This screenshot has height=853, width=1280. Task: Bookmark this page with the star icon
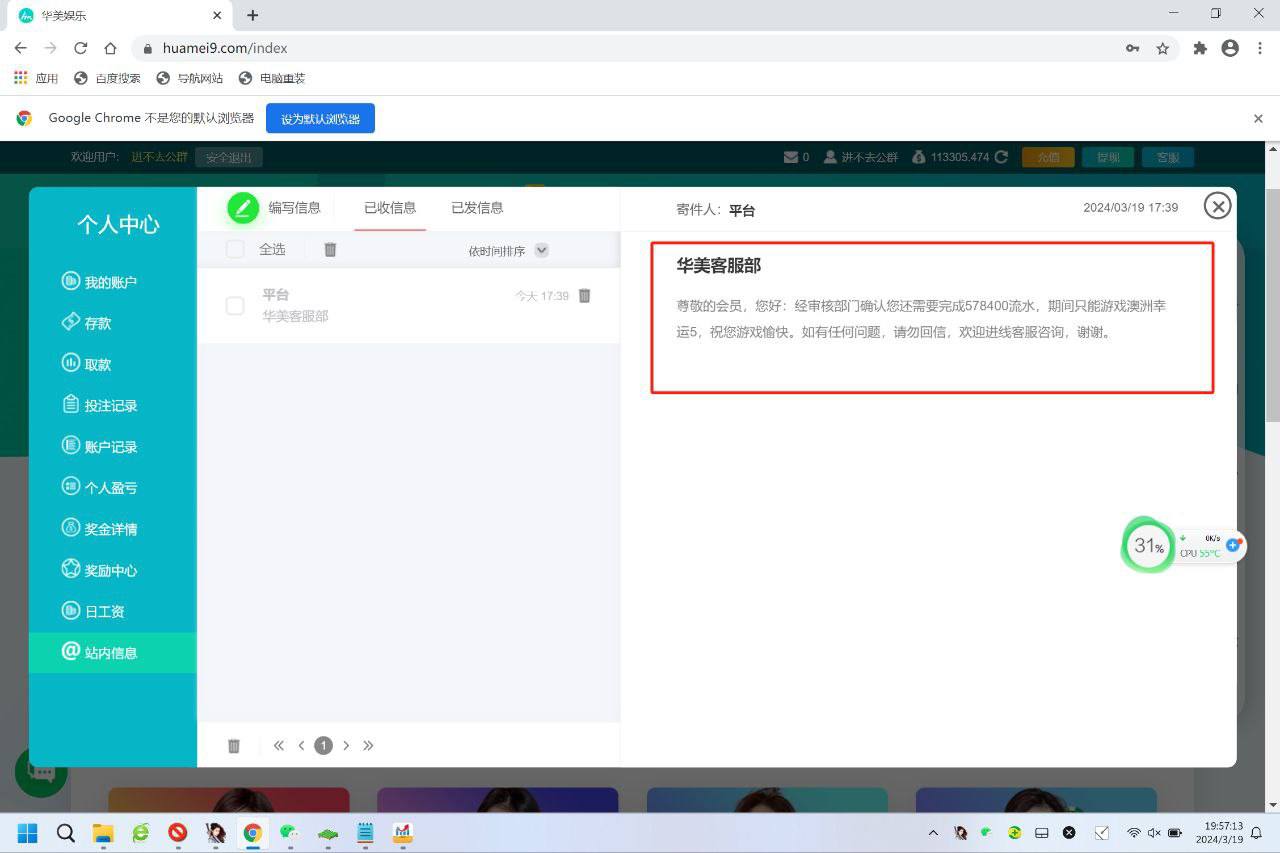point(1162,48)
